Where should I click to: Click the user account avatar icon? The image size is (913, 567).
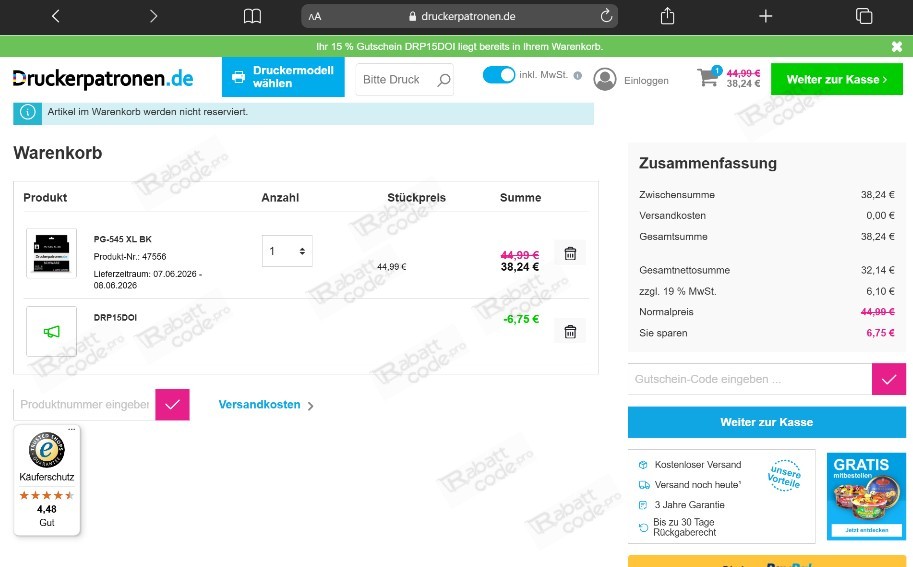[x=605, y=79]
